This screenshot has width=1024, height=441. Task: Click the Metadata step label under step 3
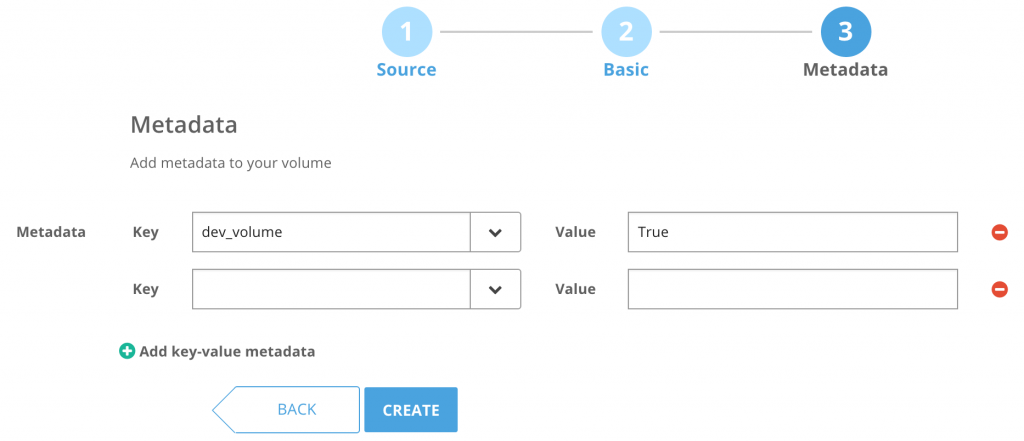(x=845, y=70)
